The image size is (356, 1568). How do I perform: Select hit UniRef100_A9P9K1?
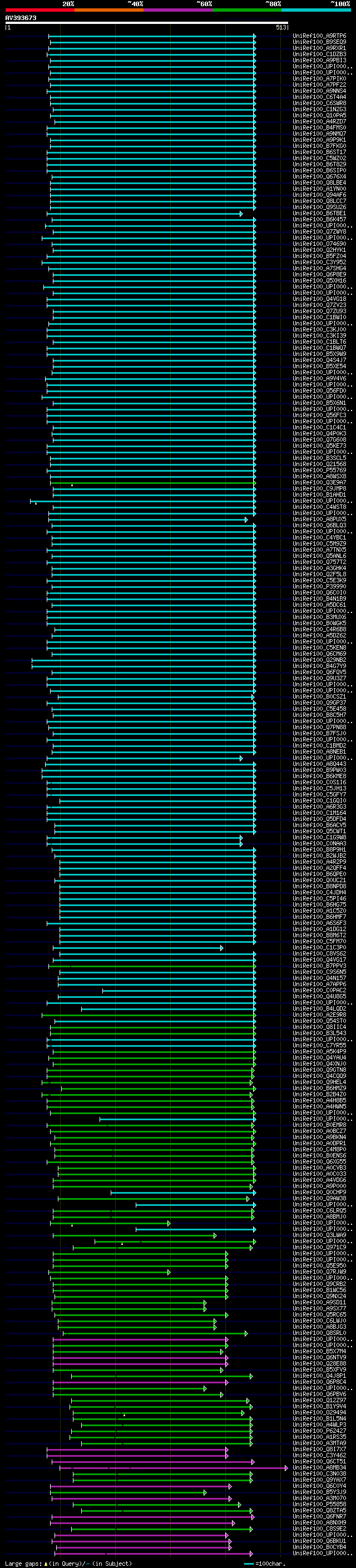[319, 140]
